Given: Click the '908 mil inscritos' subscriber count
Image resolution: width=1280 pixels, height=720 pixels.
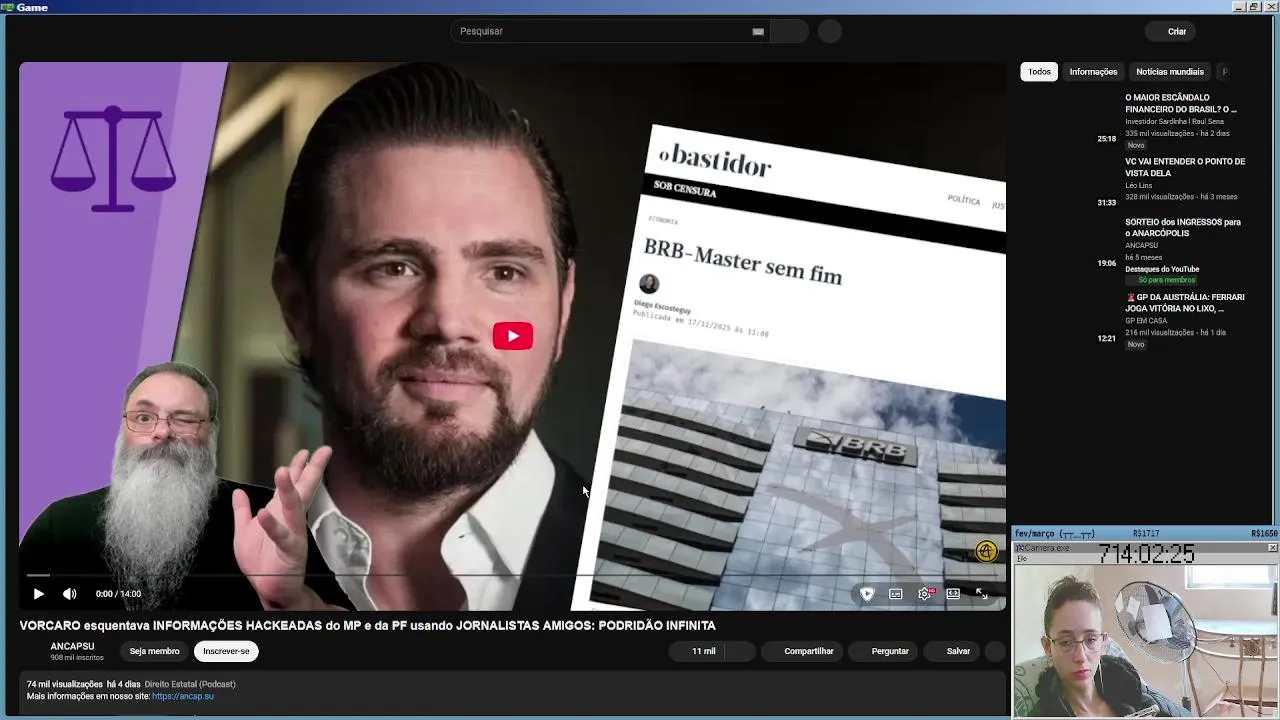Looking at the screenshot, I should point(77,658).
